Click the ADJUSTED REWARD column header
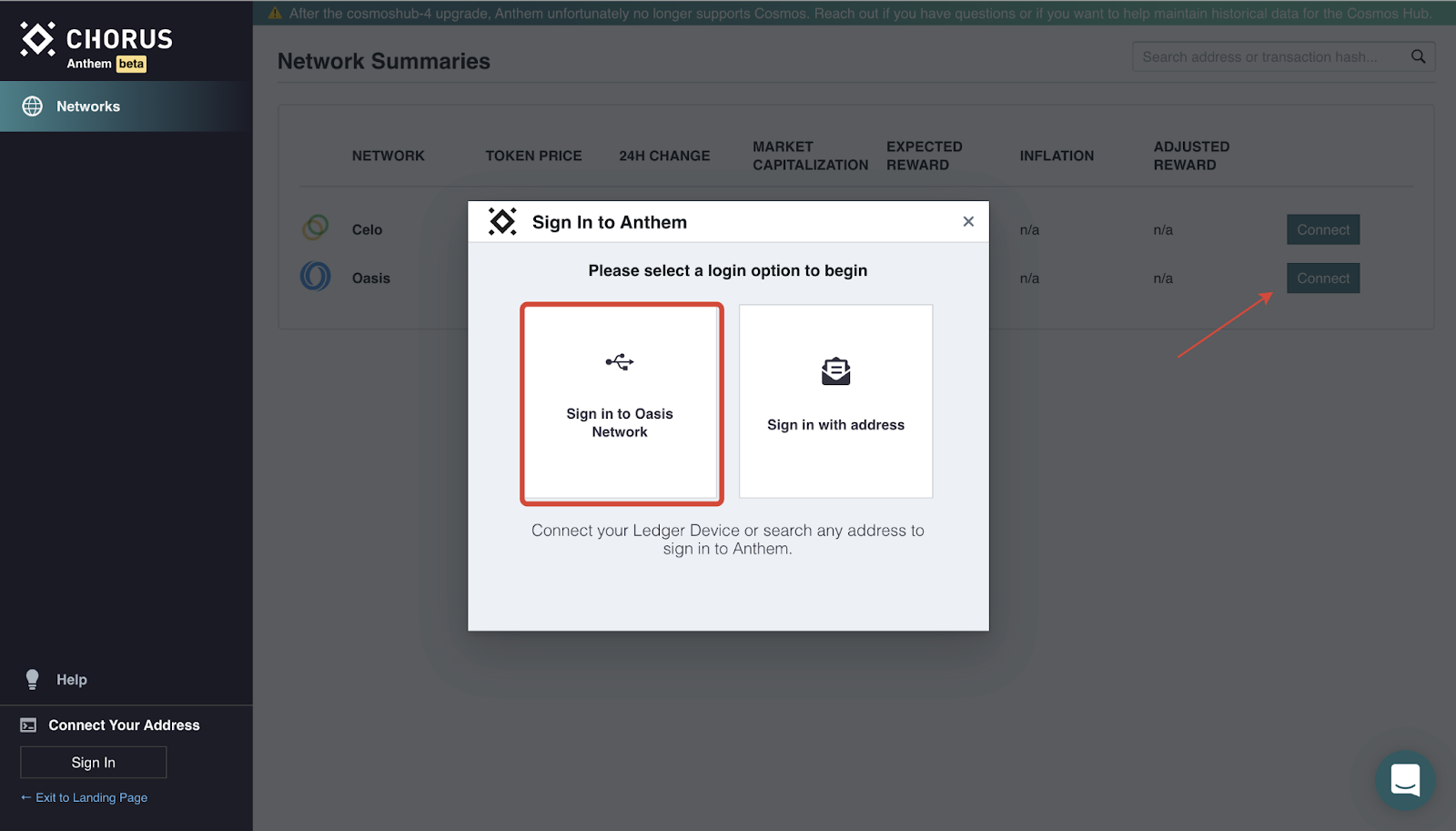This screenshot has width=1456, height=831. [1192, 156]
